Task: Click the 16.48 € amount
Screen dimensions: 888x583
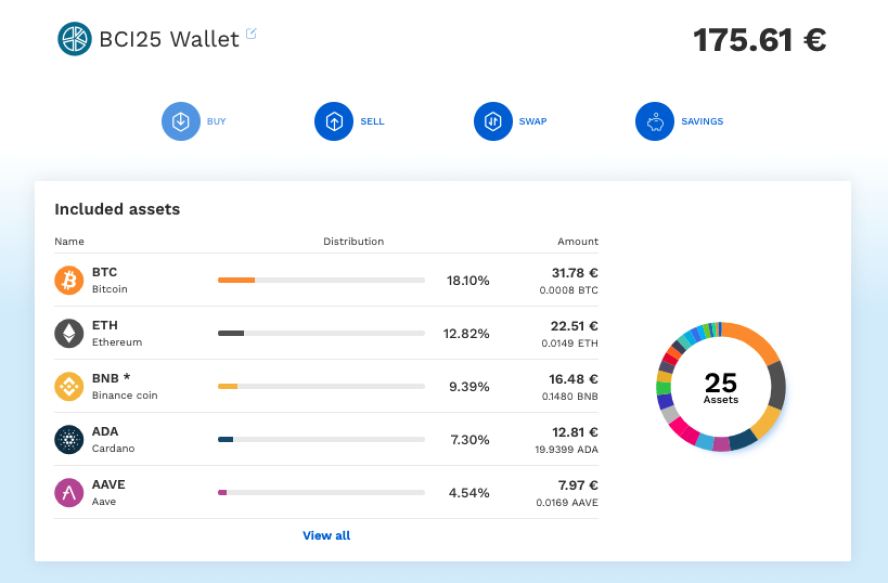Action: pos(573,379)
